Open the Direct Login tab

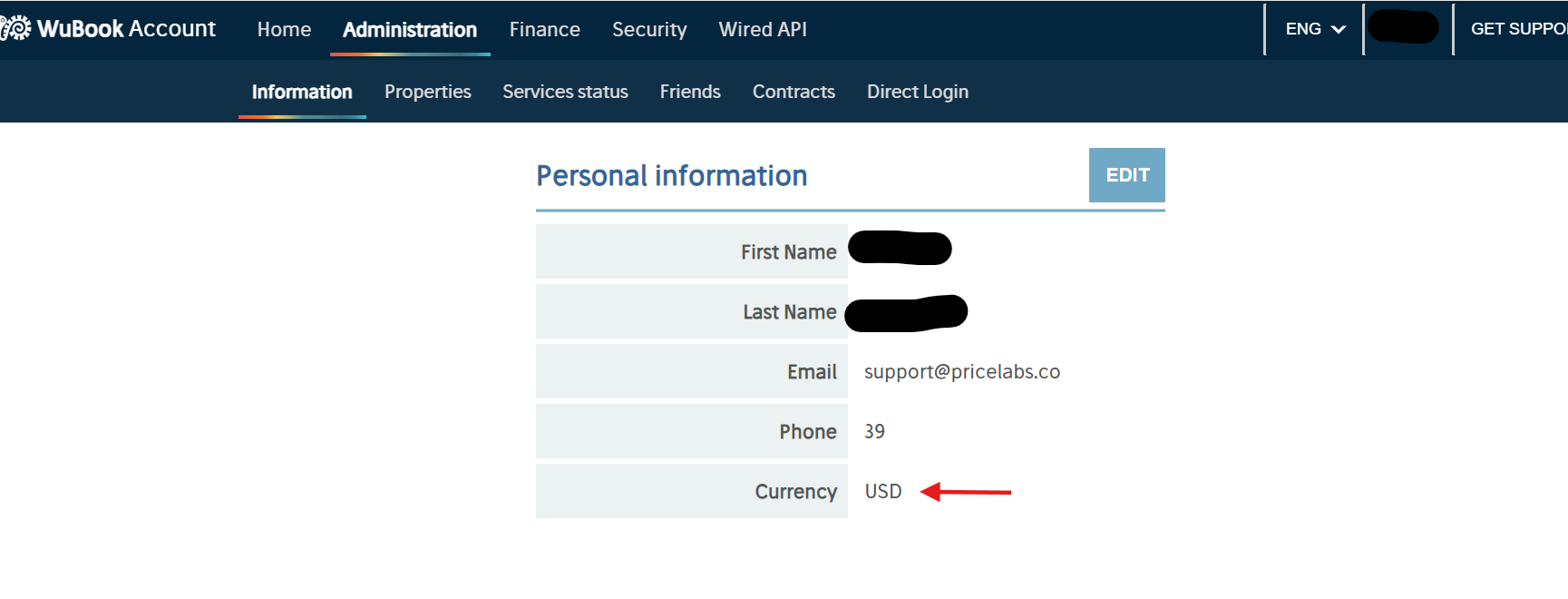coord(918,92)
